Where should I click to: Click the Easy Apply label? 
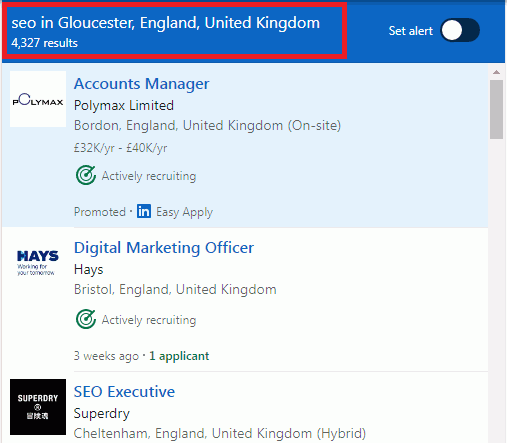185,212
